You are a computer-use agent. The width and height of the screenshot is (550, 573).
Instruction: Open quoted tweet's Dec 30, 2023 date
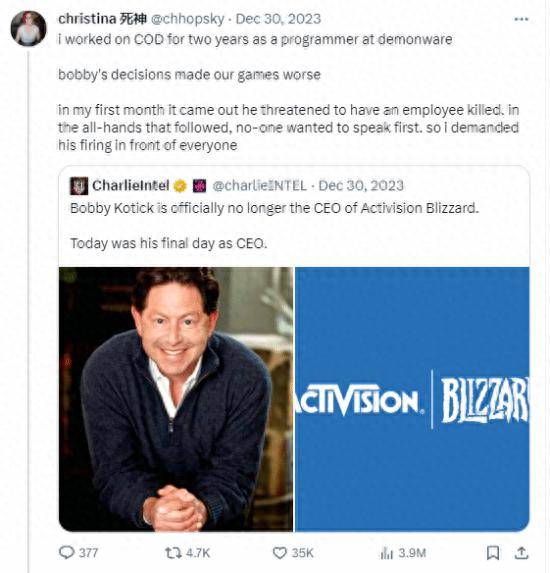(x=361, y=186)
